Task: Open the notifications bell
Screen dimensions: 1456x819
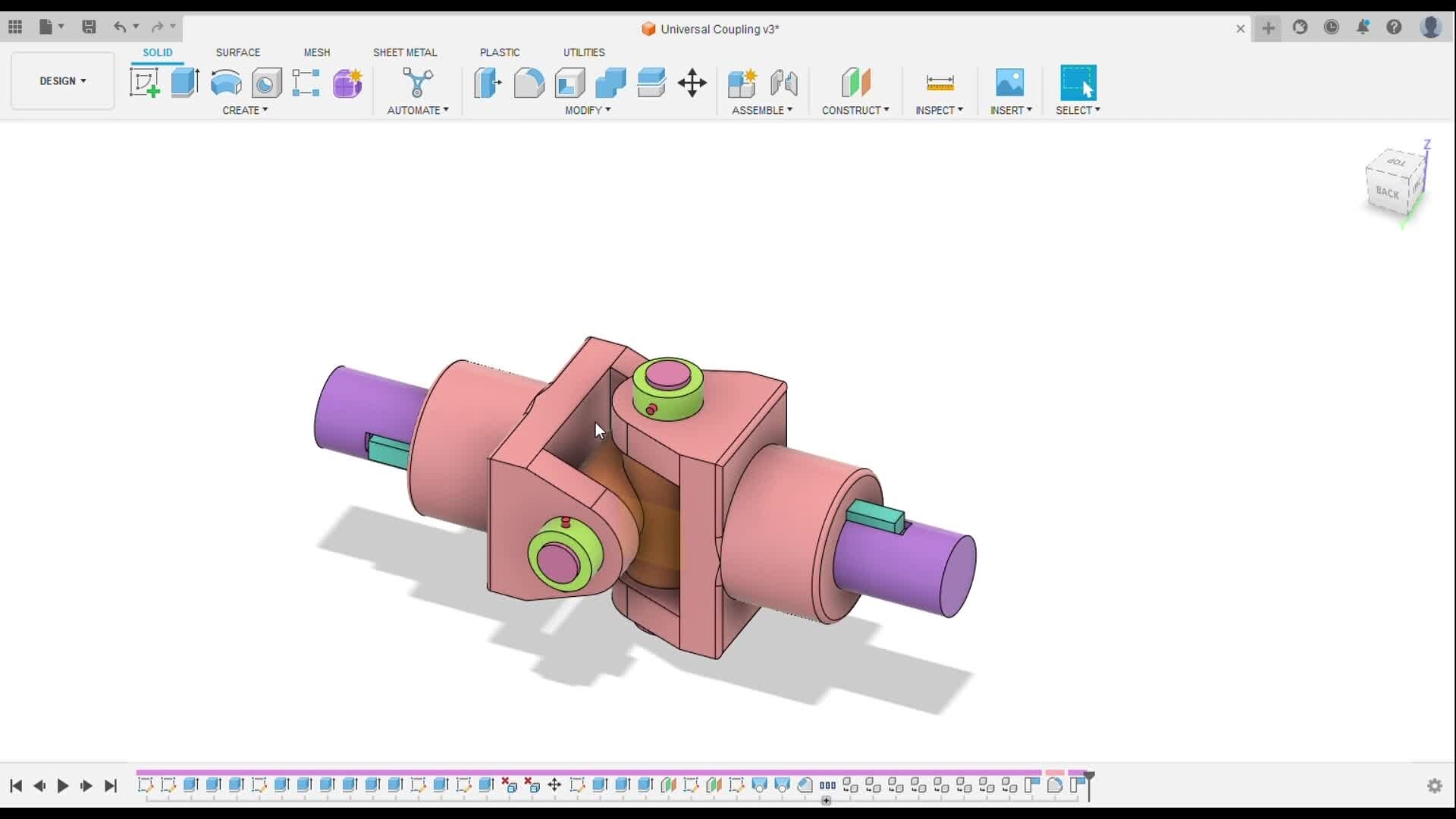Action: click(1363, 27)
